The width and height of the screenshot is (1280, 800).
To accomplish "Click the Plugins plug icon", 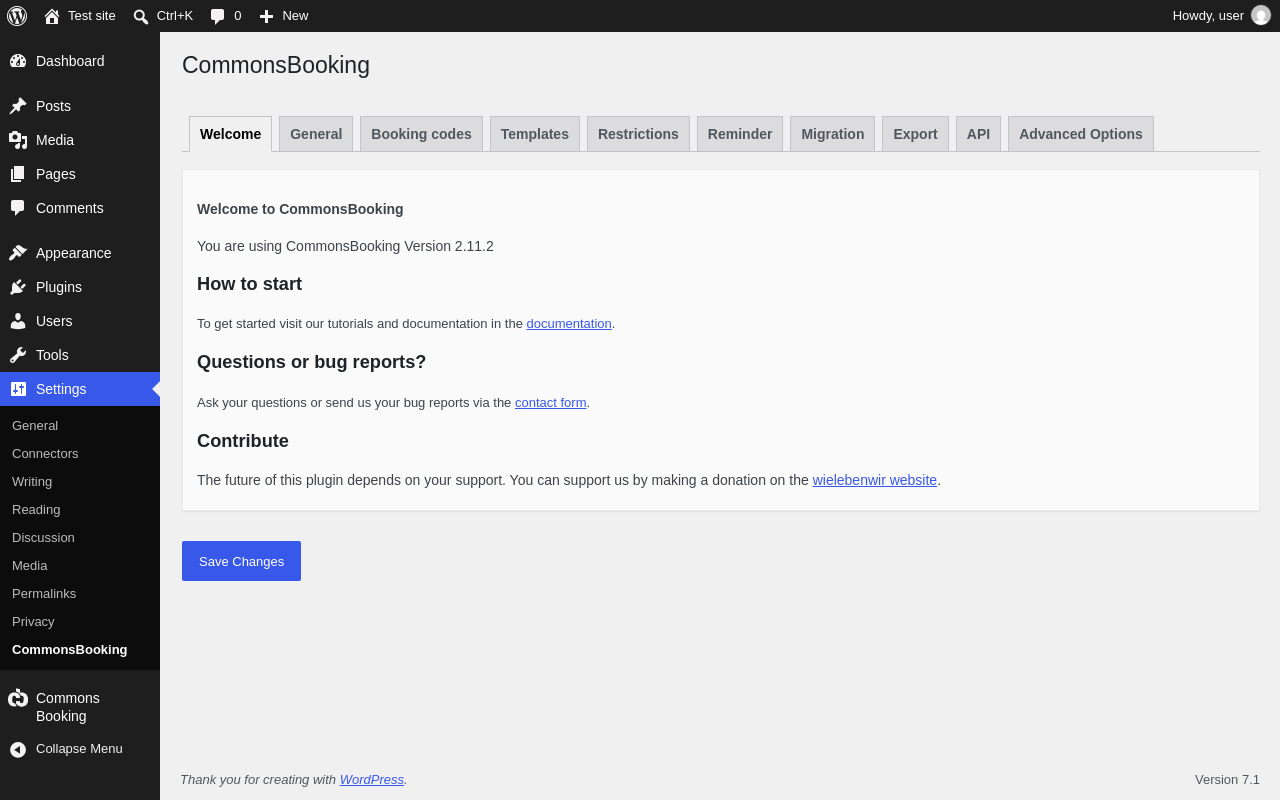I will click(x=18, y=287).
